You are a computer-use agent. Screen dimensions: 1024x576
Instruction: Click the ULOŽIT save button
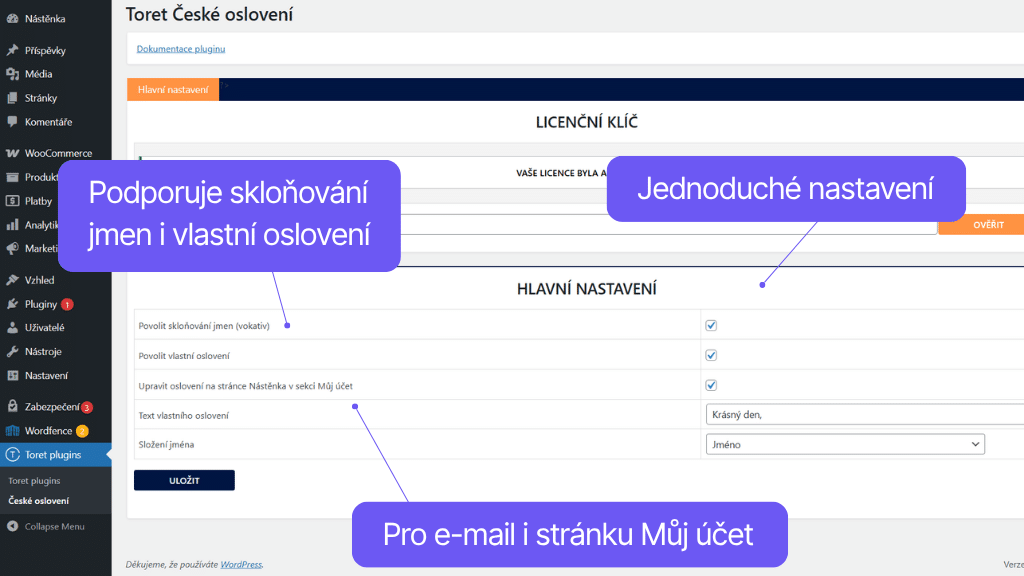pos(184,480)
